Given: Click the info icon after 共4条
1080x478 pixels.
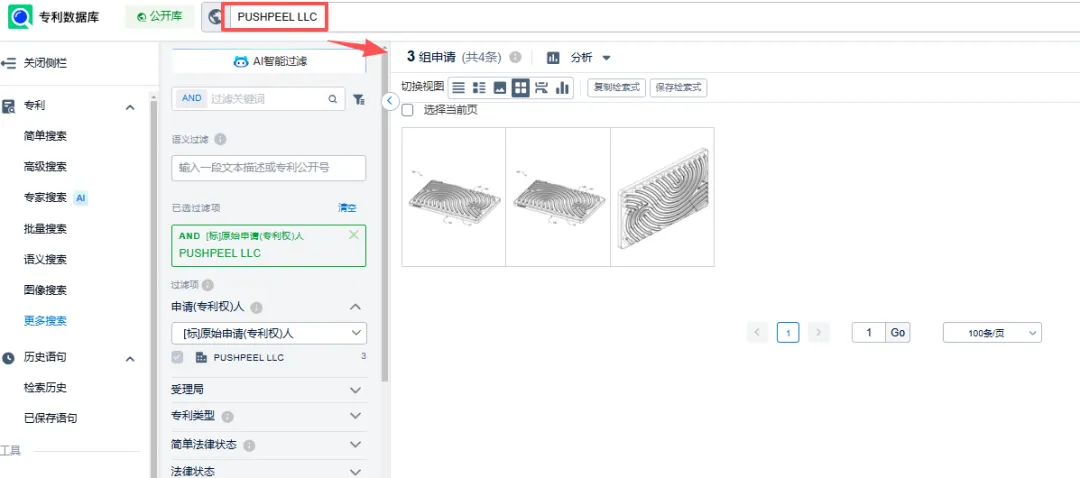Looking at the screenshot, I should (515, 57).
